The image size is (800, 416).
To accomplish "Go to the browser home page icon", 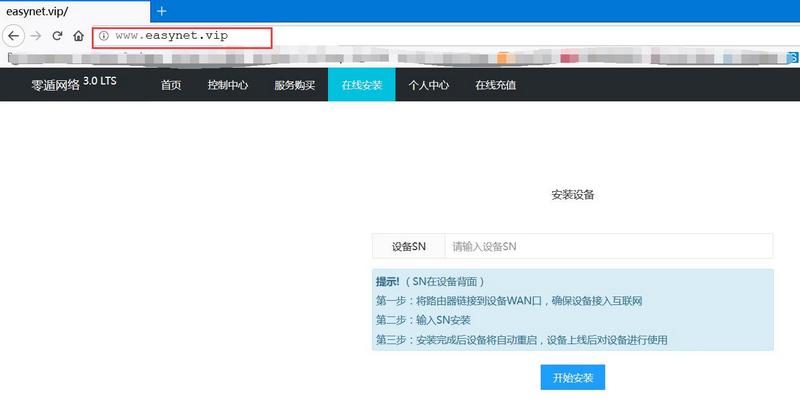I will 78,36.
